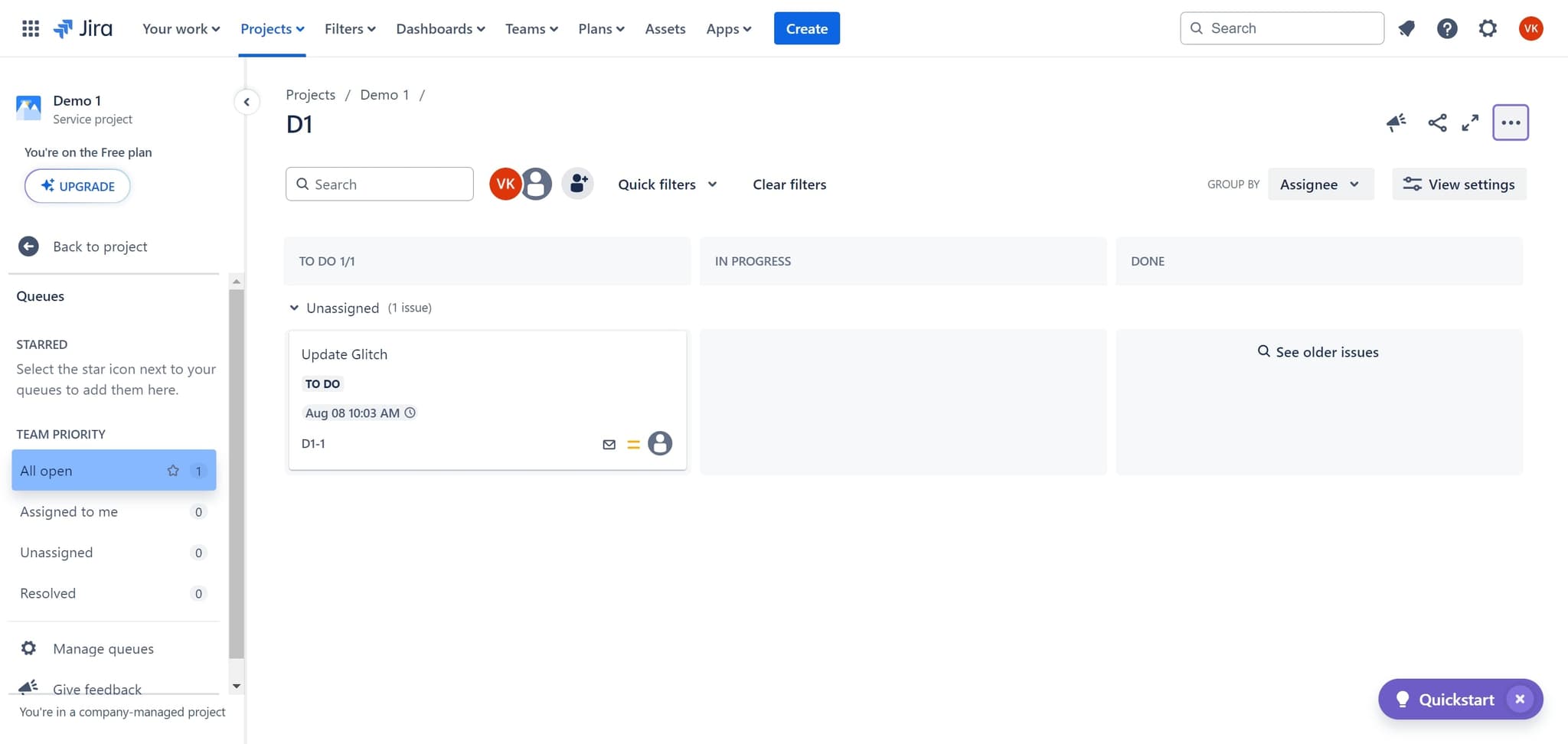Collapse the Unassigned swimlane
The width and height of the screenshot is (1568, 744).
pyautogui.click(x=294, y=308)
